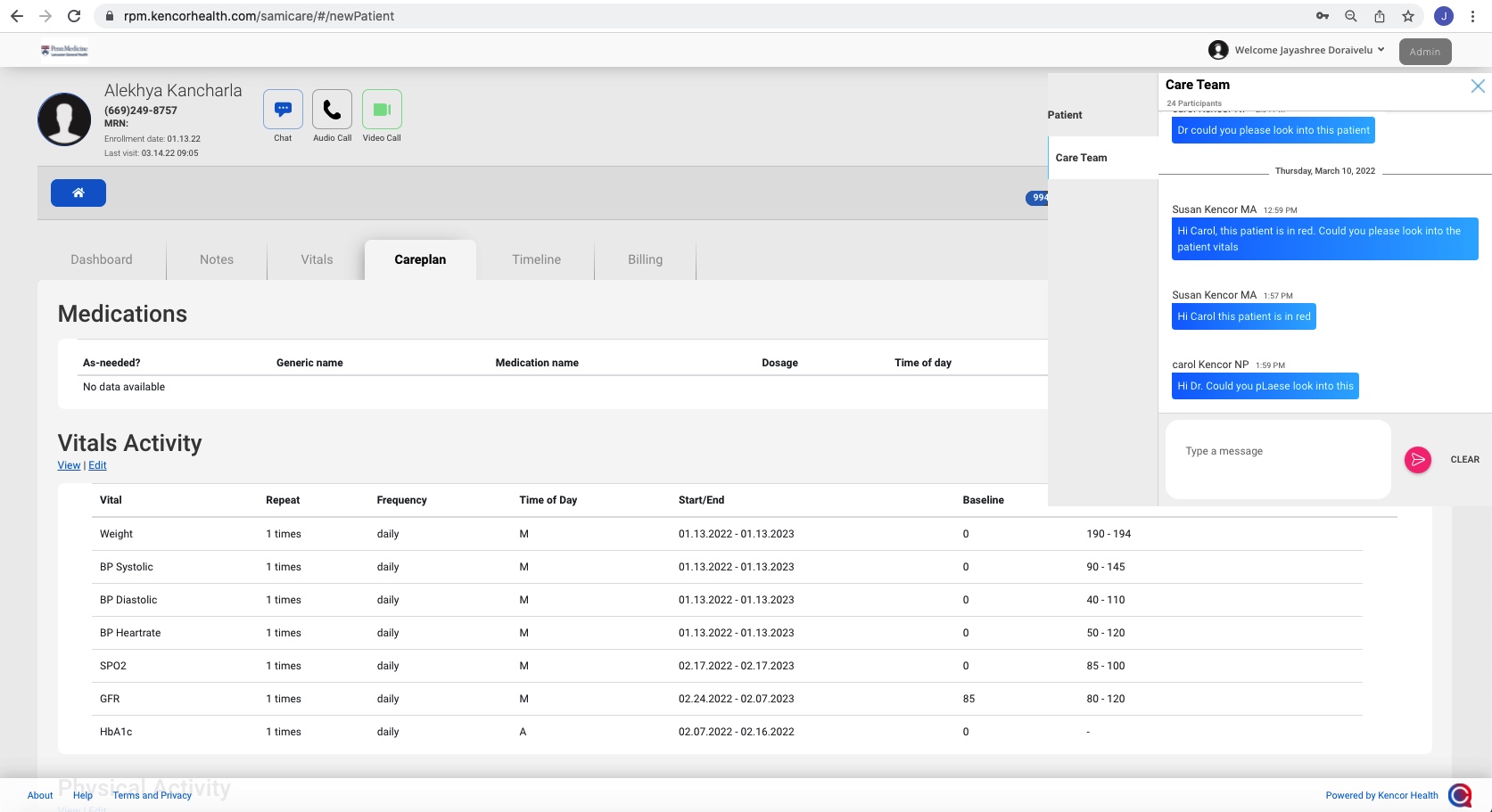Click the patient avatar picture
This screenshot has height=812, width=1492.
point(64,119)
